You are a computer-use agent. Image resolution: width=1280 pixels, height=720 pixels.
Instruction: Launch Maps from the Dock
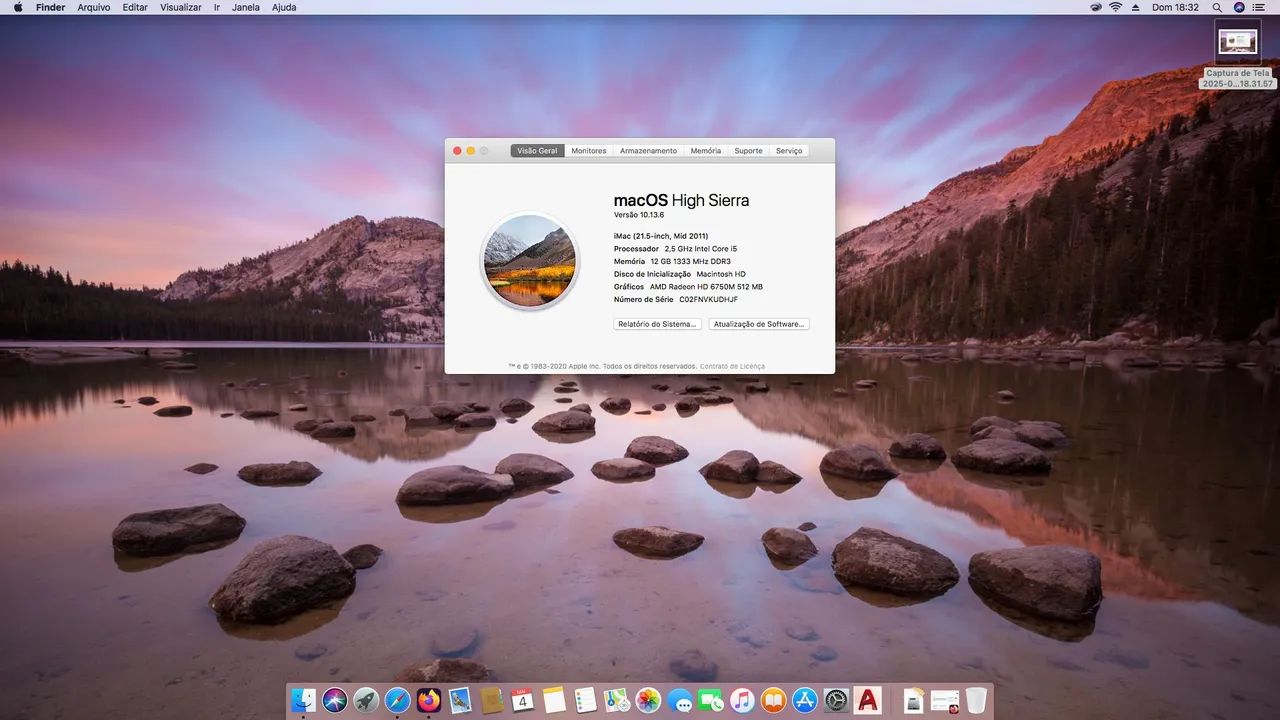[x=616, y=700]
